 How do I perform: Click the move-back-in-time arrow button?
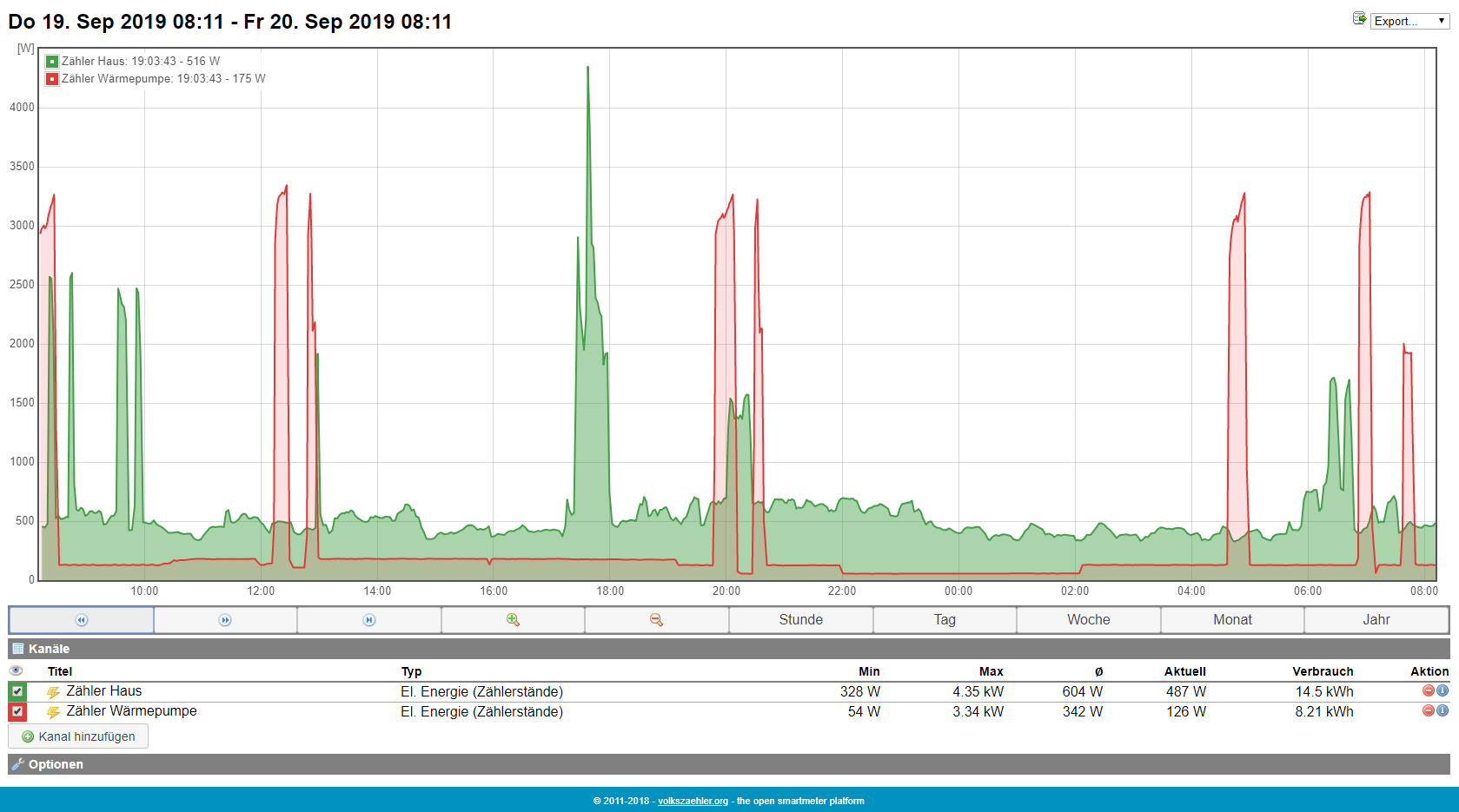(82, 620)
